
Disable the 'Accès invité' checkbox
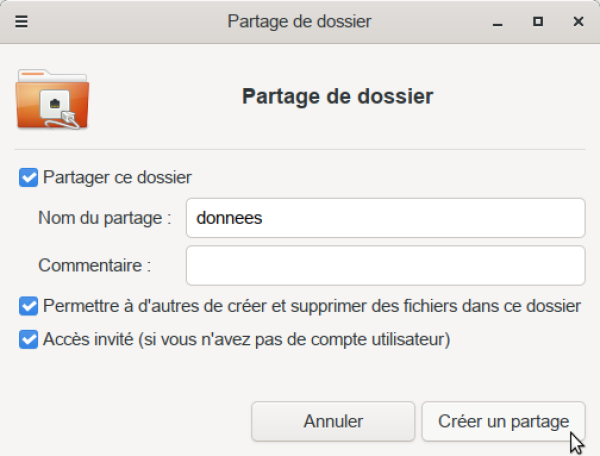[x=28, y=340]
